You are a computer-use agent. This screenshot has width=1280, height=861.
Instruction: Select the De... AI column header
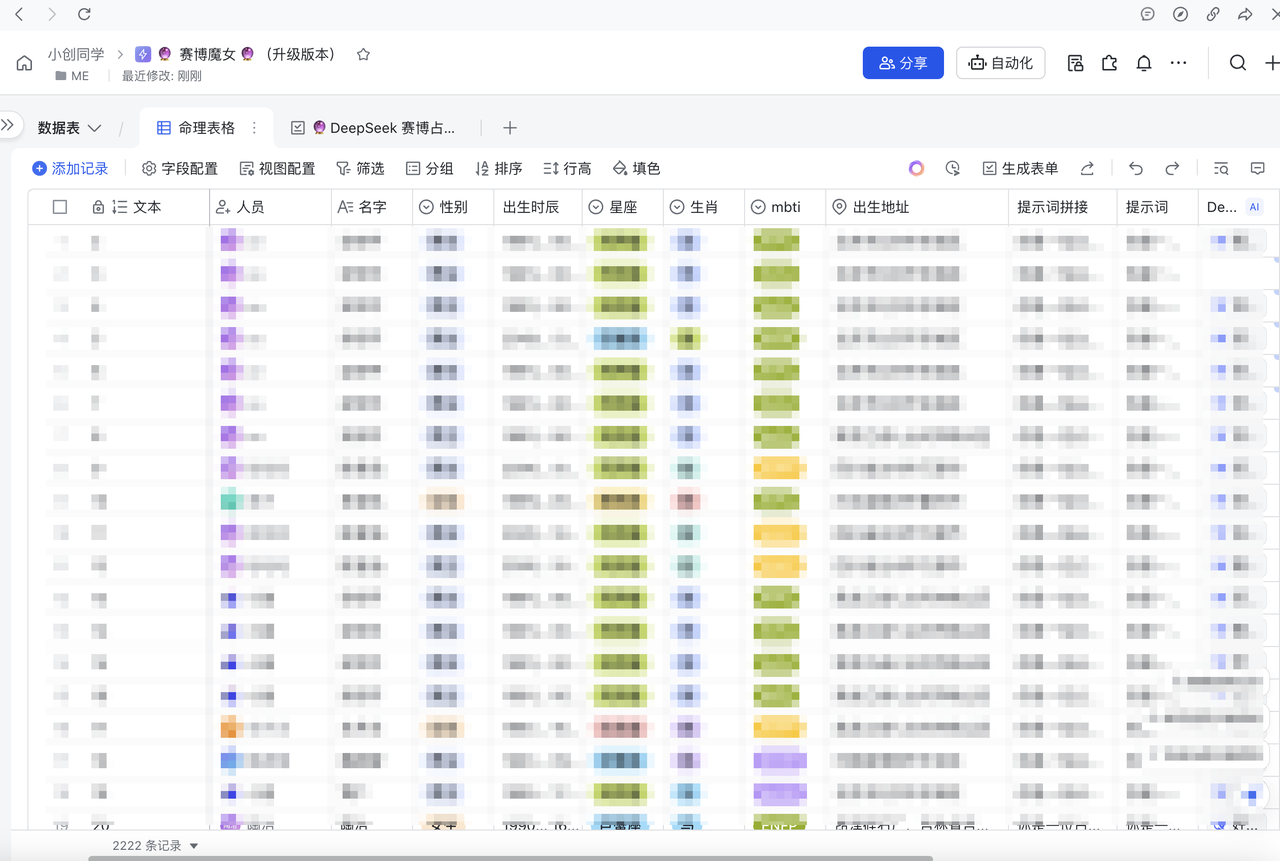pyautogui.click(x=1239, y=207)
